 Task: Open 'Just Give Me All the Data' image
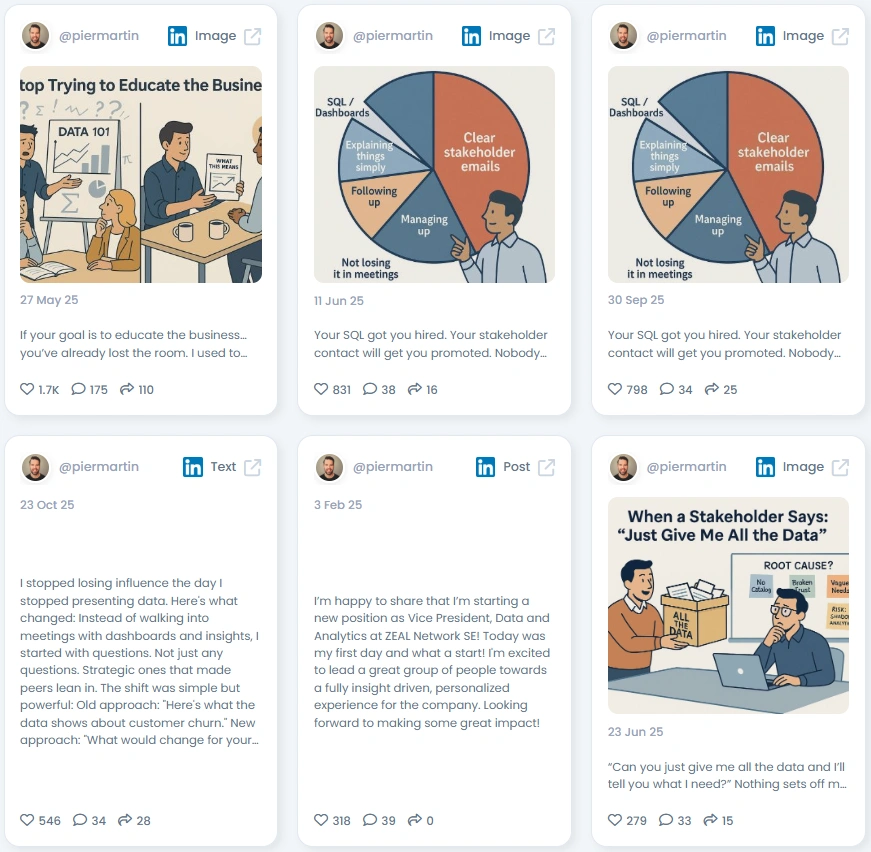click(728, 605)
